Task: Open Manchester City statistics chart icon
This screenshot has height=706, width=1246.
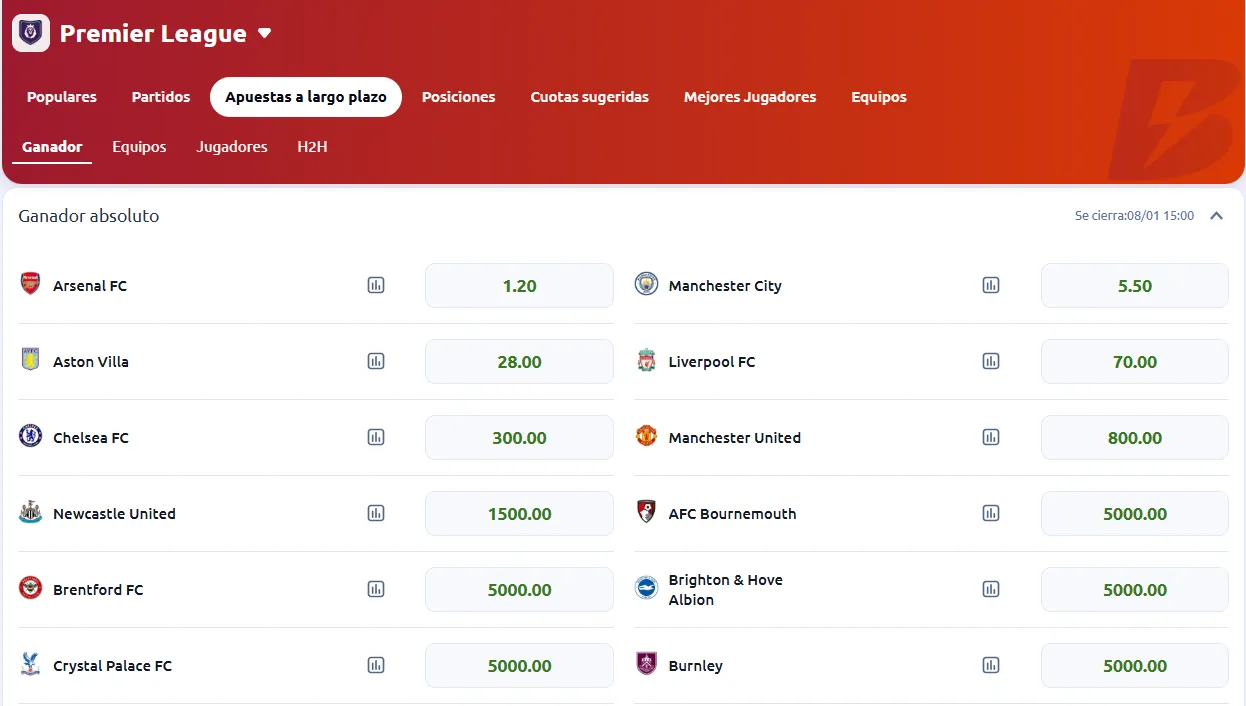Action: (x=991, y=285)
